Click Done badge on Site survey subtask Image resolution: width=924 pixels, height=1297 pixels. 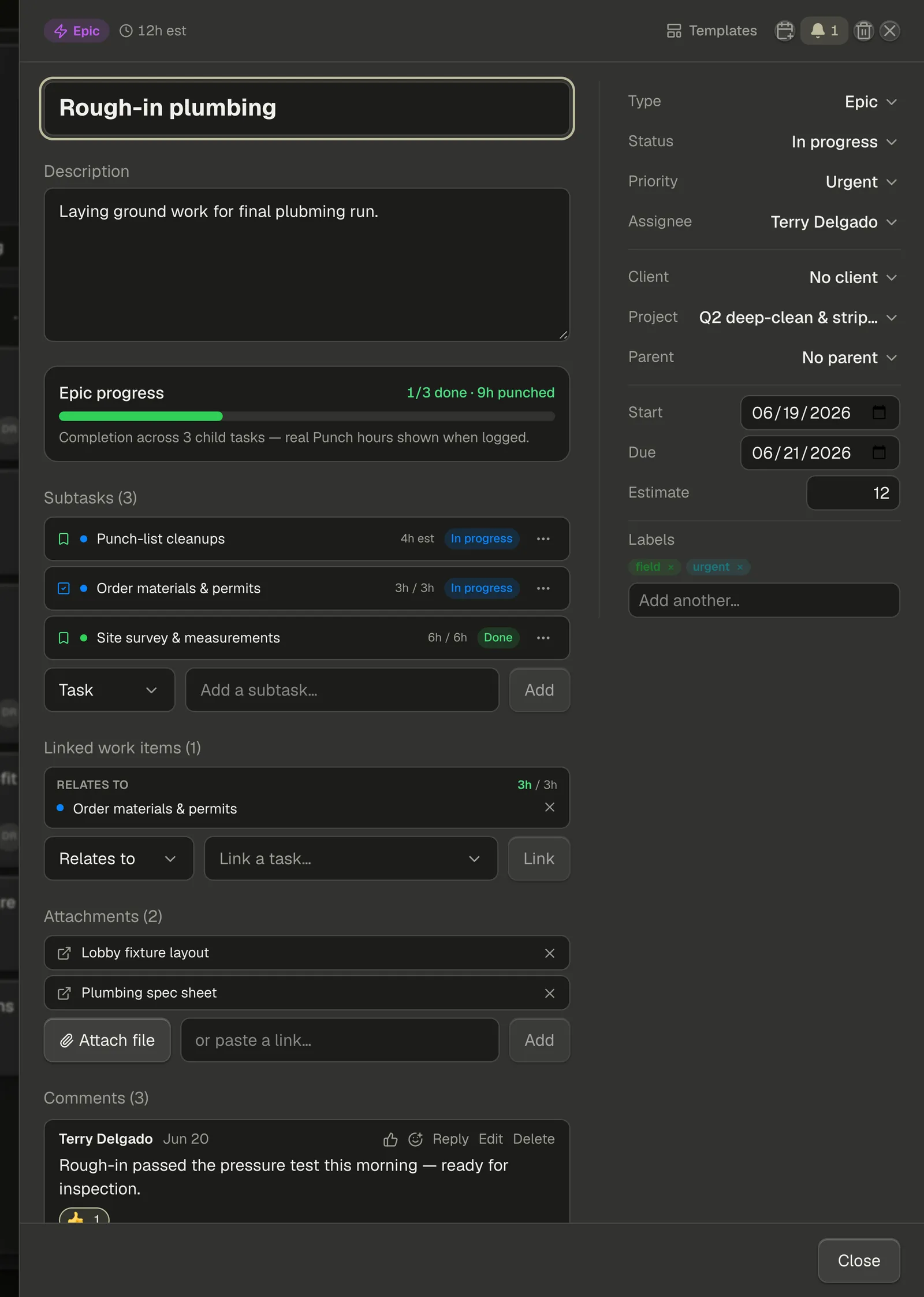pyautogui.click(x=498, y=638)
